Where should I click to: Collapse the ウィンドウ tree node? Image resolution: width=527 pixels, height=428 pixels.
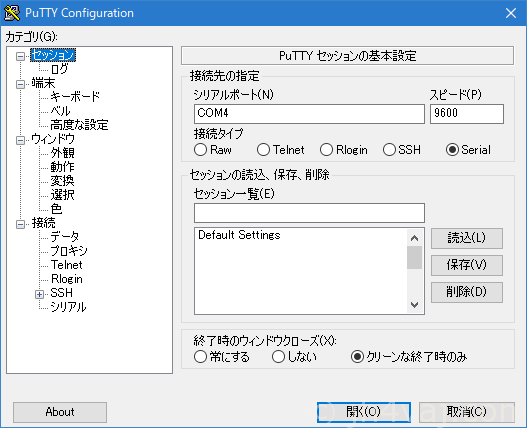coord(21,140)
